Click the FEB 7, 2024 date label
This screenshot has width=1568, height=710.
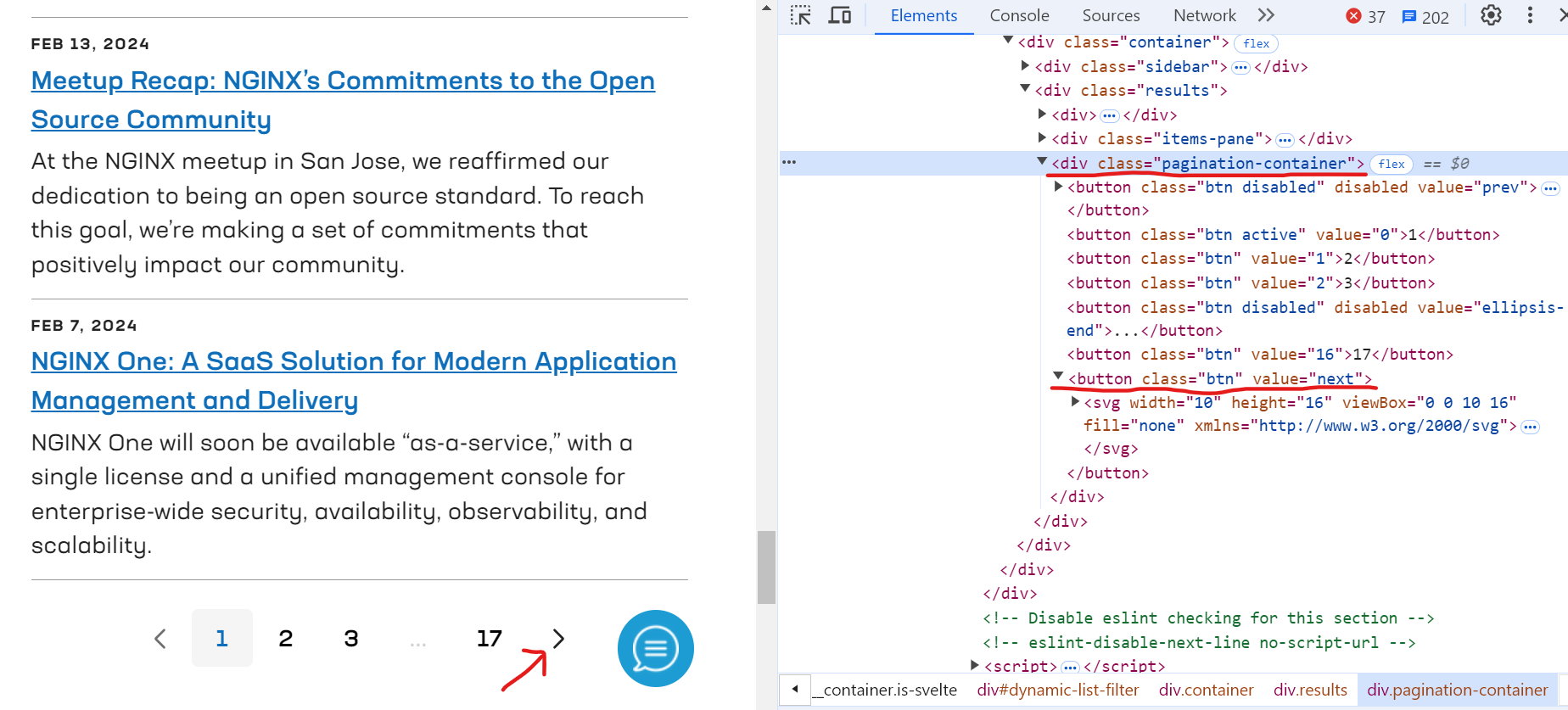tap(84, 326)
